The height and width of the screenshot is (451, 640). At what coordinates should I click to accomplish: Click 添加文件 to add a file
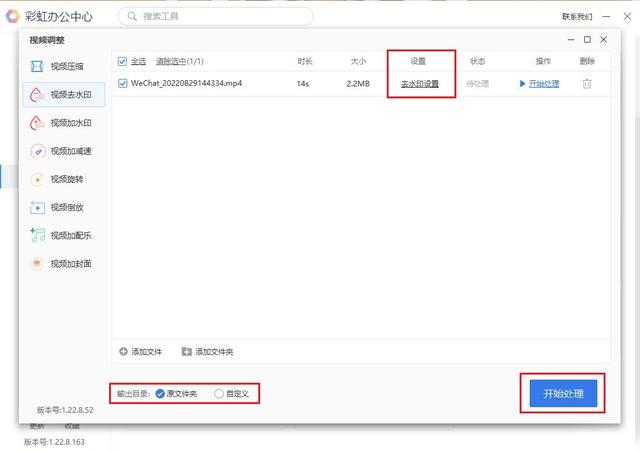(x=141, y=351)
